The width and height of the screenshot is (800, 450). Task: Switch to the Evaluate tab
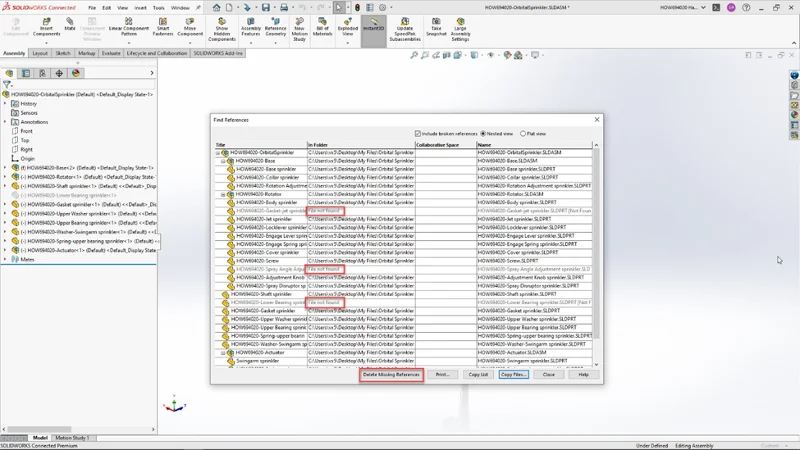[x=111, y=53]
